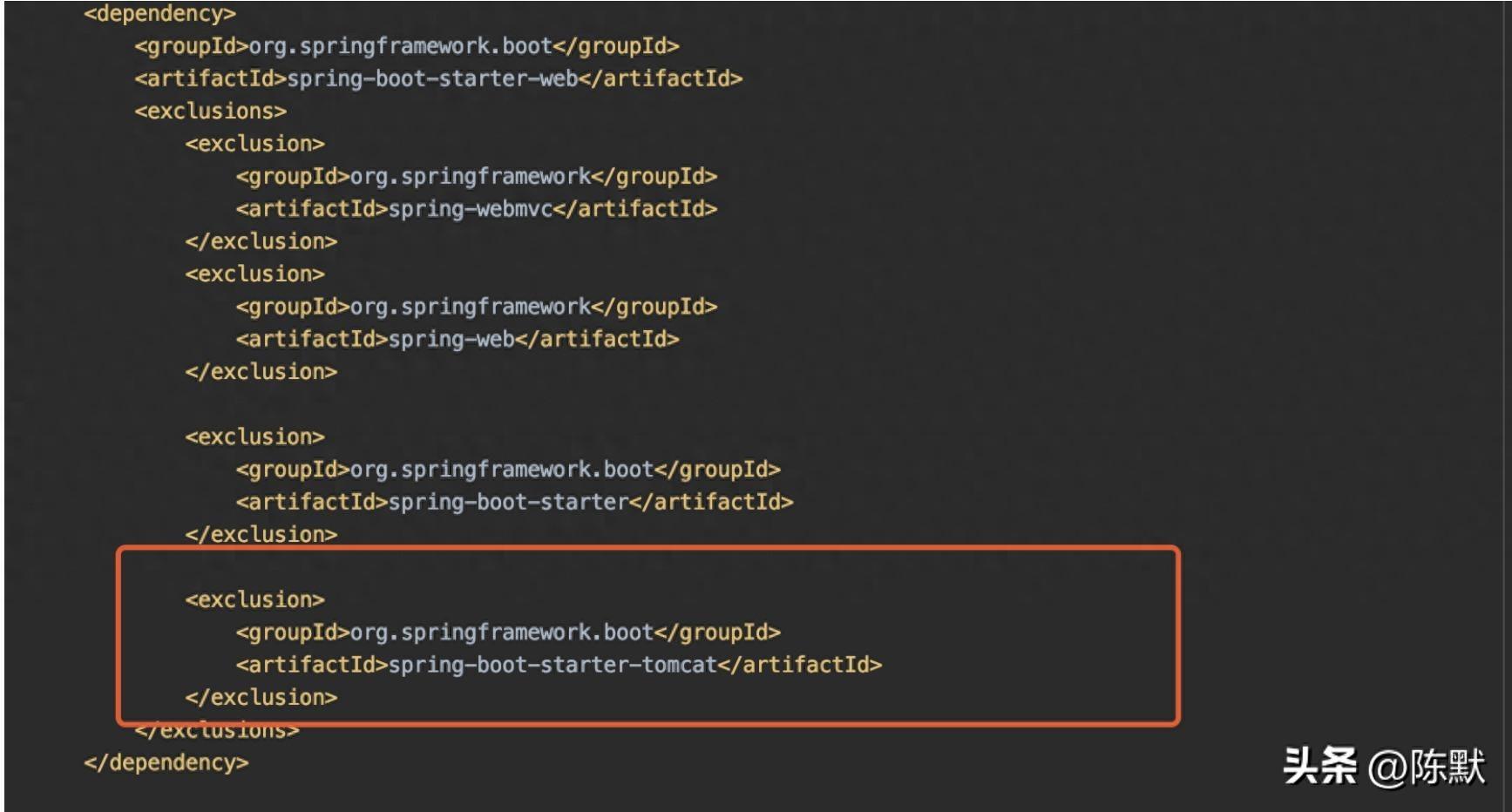Click the groupId line above the spring-boot-starter artifactId
Screen dimensions: 1512x812
point(507,470)
